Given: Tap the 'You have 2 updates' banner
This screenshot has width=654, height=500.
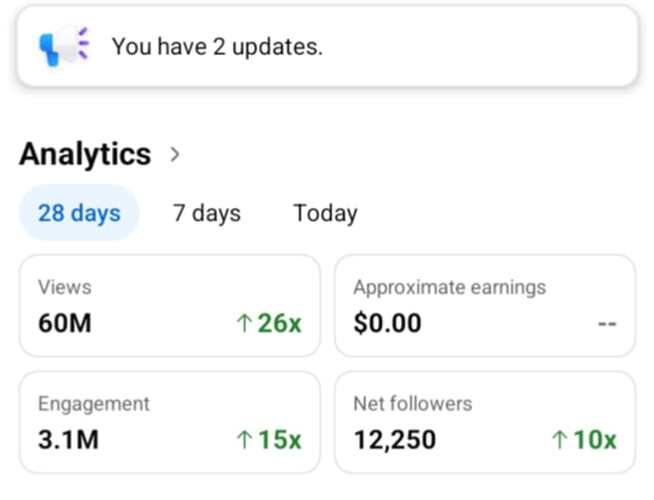Looking at the screenshot, I should (326, 47).
